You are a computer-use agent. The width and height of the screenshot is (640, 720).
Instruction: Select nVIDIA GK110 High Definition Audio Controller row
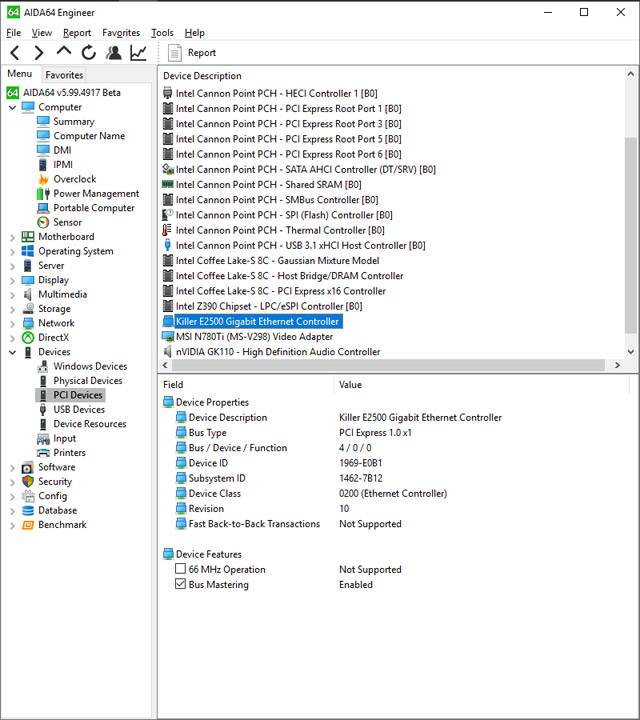point(278,352)
